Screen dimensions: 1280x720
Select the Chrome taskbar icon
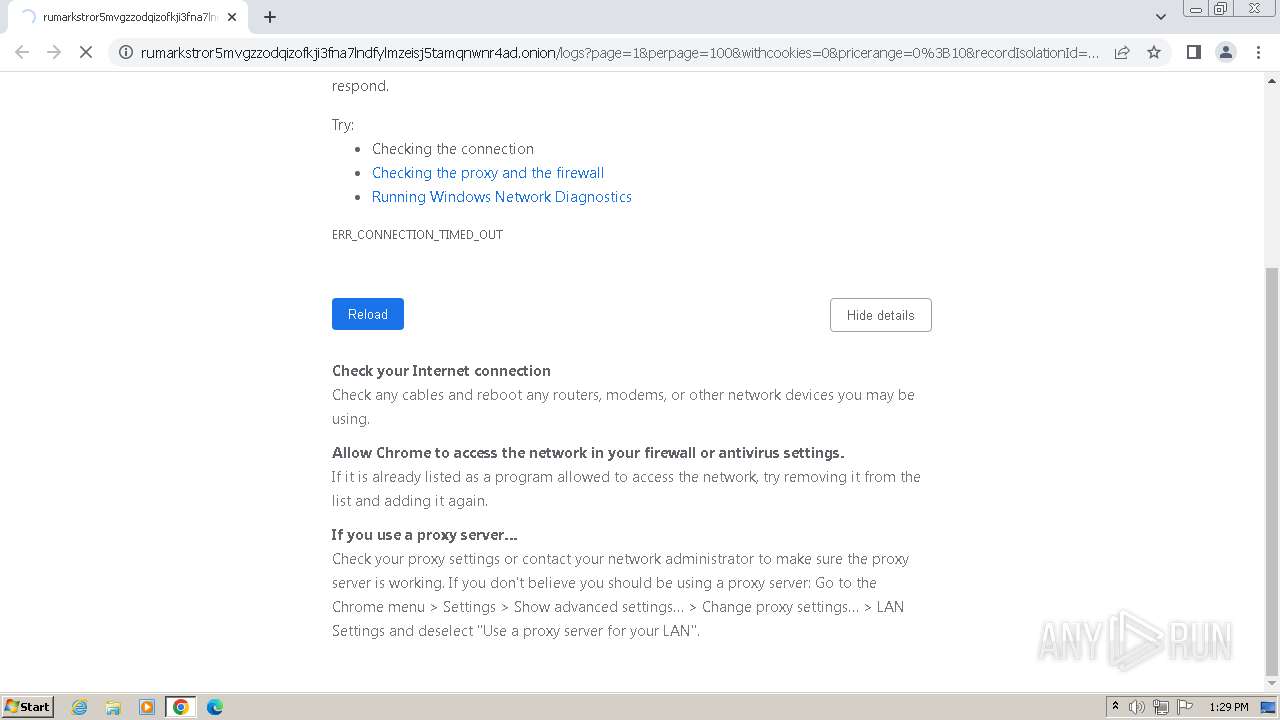(x=181, y=707)
